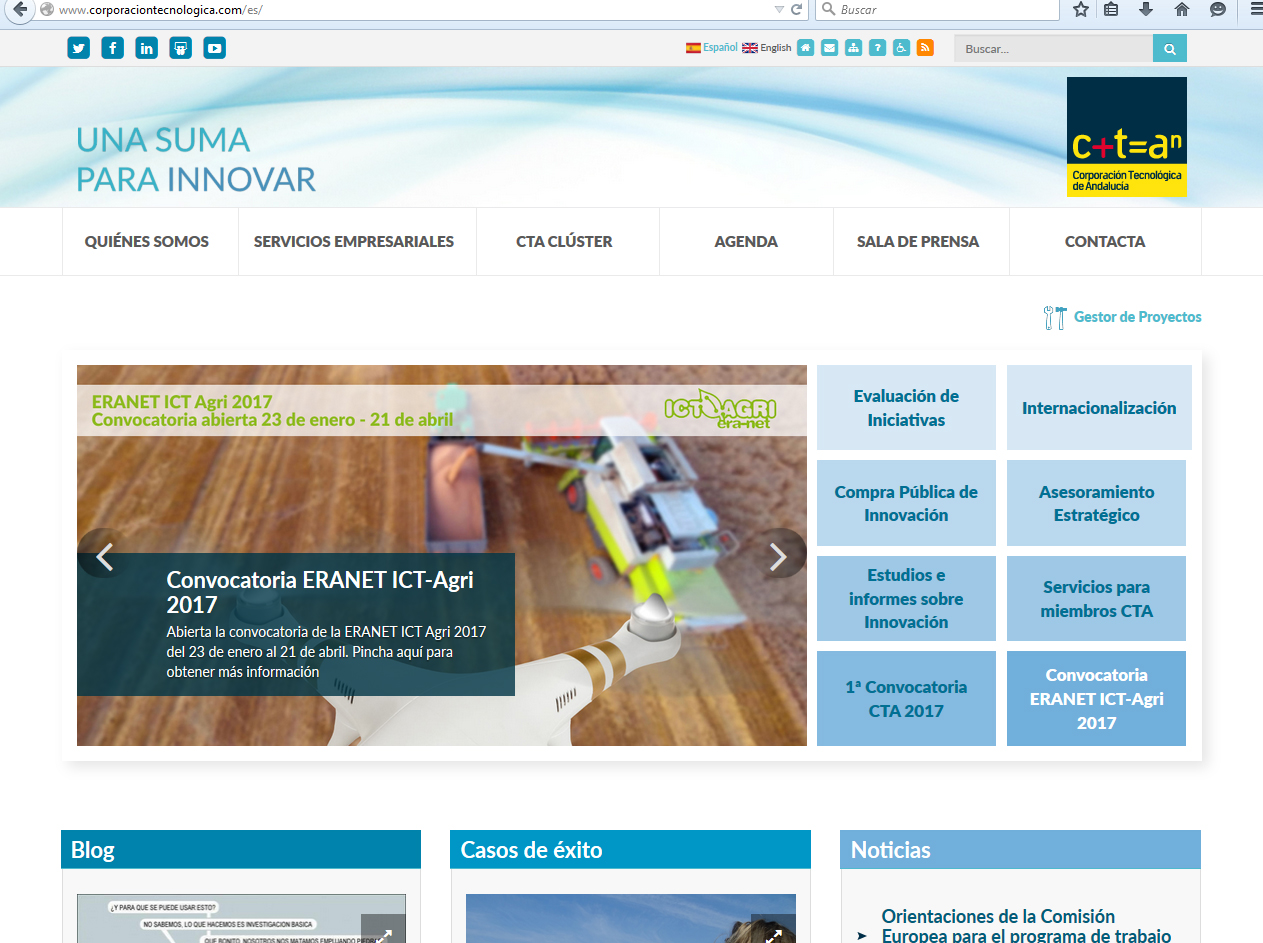Image resolution: width=1263 pixels, height=943 pixels.
Task: Click the accessibility wheelchair icon
Action: pos(901,47)
